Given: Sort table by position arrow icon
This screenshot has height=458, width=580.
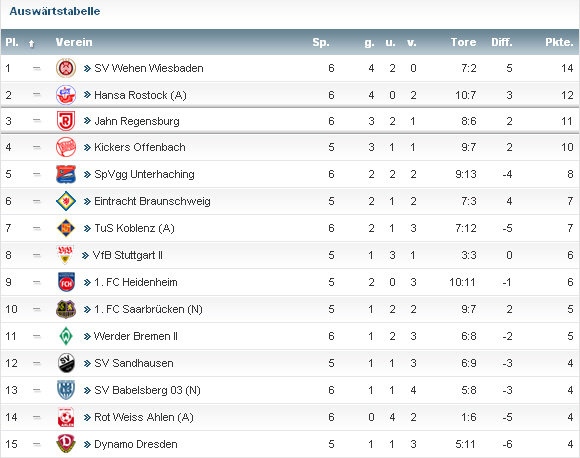Looking at the screenshot, I should click(31, 44).
